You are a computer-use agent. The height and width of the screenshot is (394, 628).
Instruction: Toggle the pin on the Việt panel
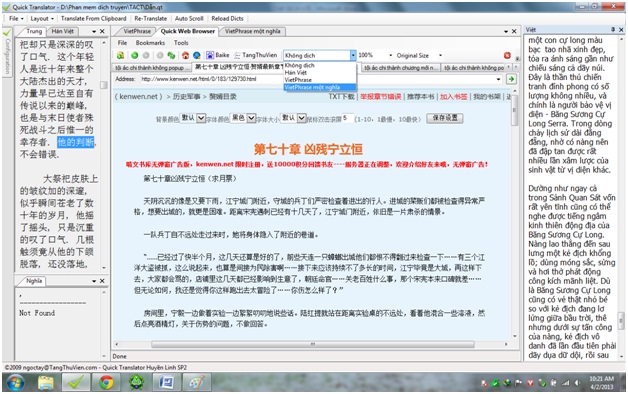tap(613, 30)
